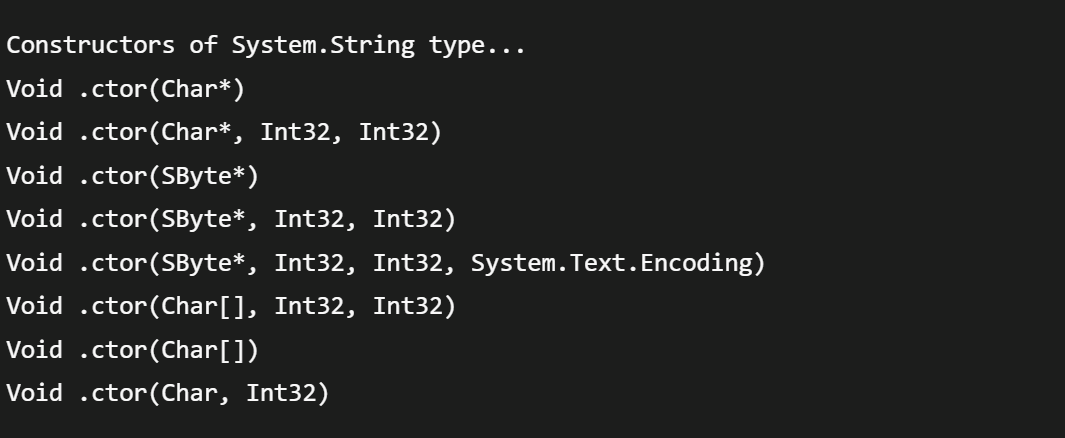This screenshot has height=438, width=1065.
Task: Click the "Constructors of System.String type..." header line
Action: click(x=266, y=46)
